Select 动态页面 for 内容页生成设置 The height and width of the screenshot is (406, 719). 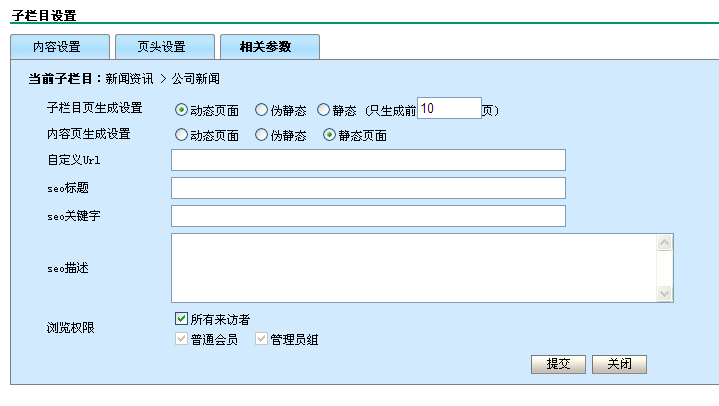click(x=181, y=135)
